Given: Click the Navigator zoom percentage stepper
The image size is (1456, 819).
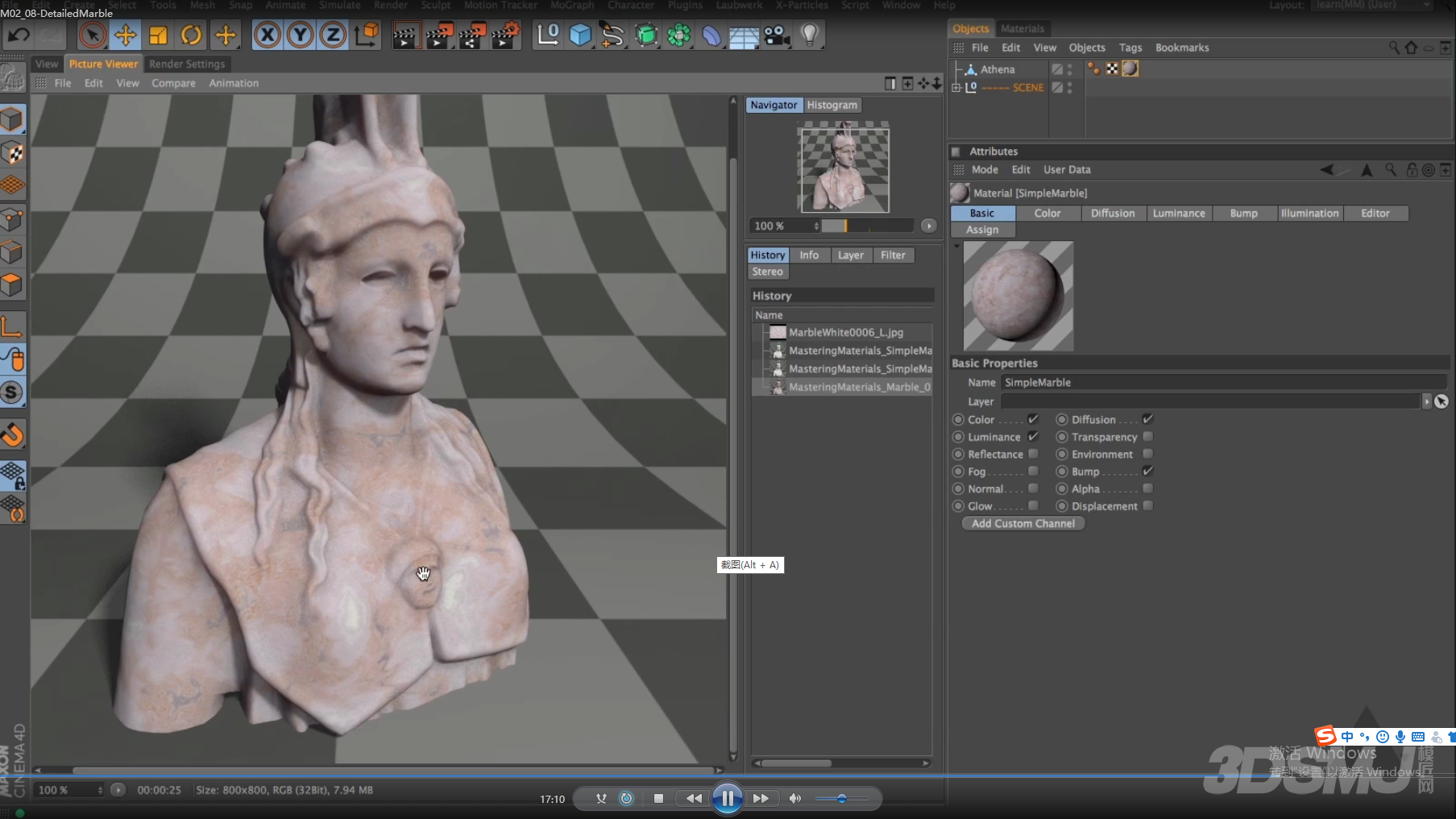Looking at the screenshot, I should 816,226.
